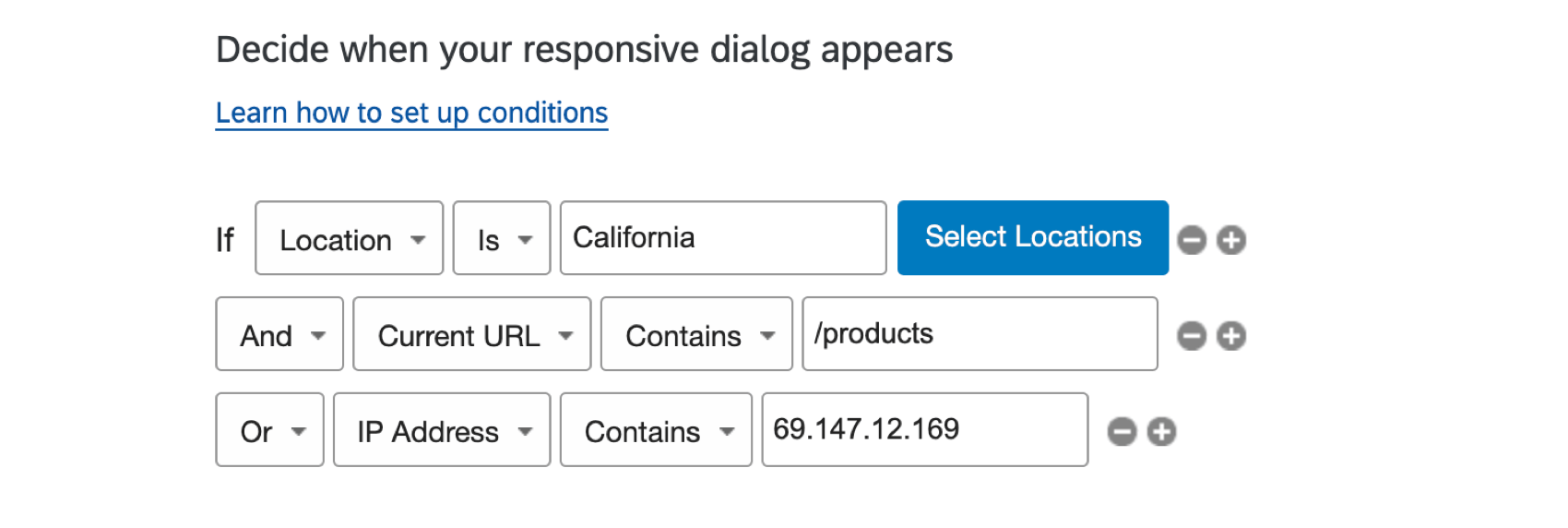The image size is (1568, 528).
Task: Add a condition after the Location row
Action: coord(1231,240)
